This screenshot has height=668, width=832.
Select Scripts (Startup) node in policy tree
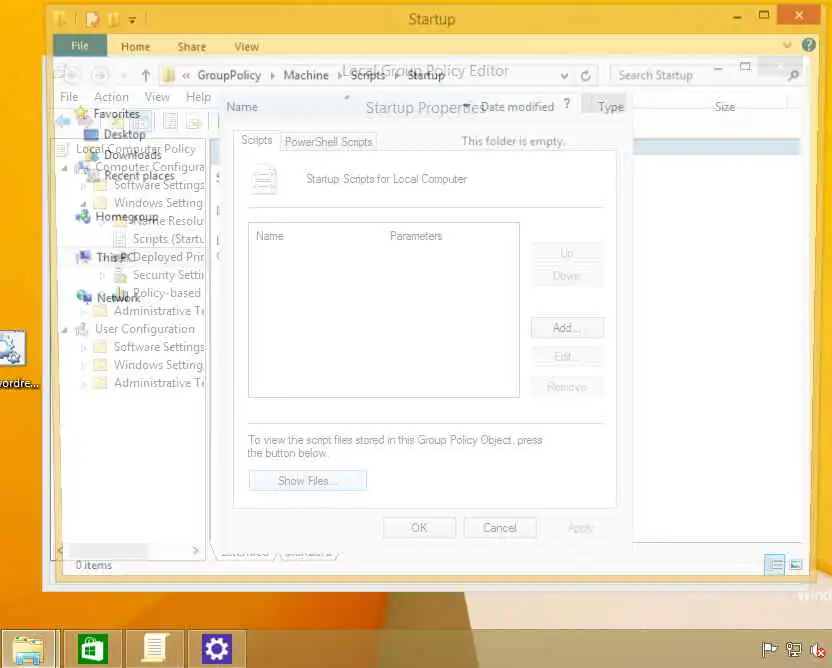point(168,239)
